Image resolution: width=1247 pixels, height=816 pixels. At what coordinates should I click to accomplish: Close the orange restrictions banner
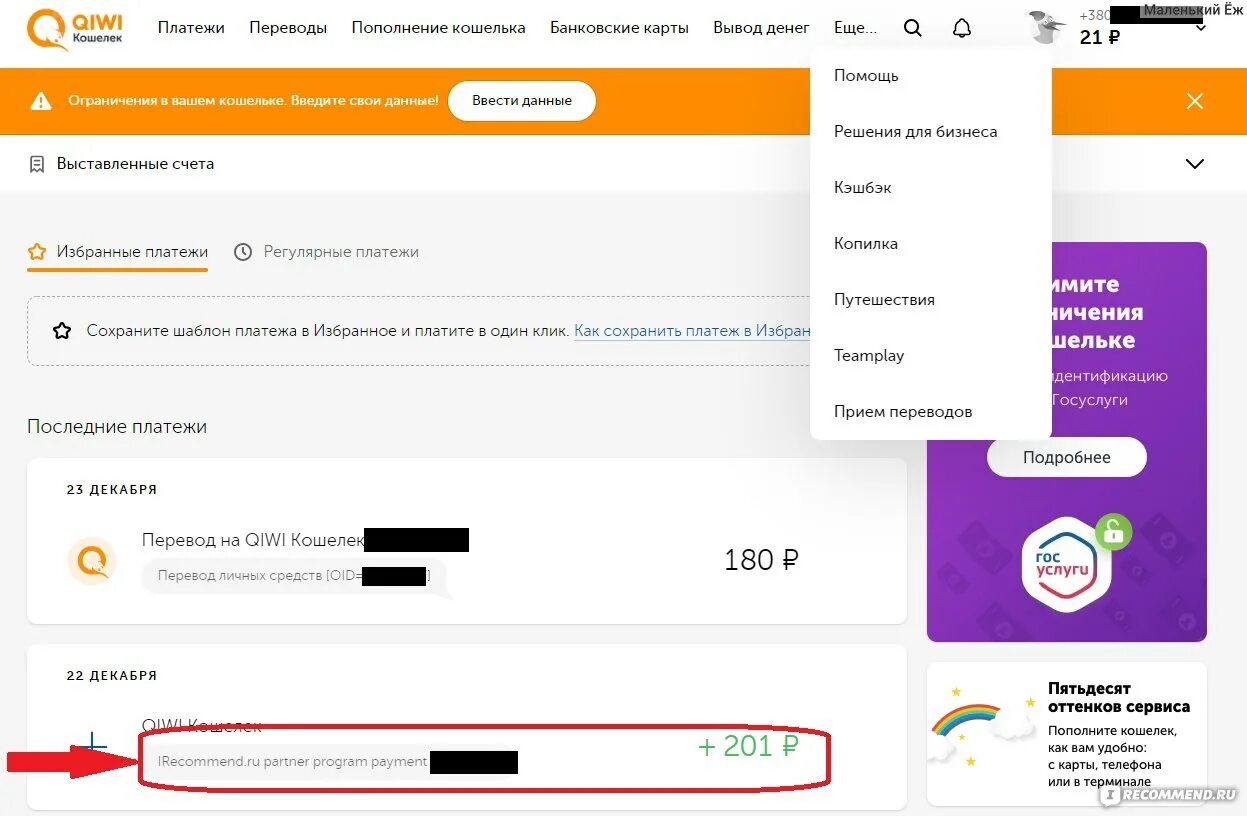click(x=1194, y=101)
